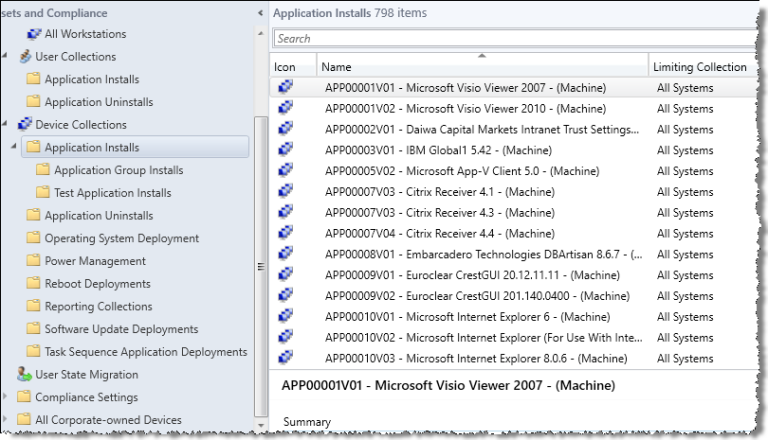Click icon beside Citrix Receiver 4.4 collection
768x440 pixels.
[x=285, y=234]
